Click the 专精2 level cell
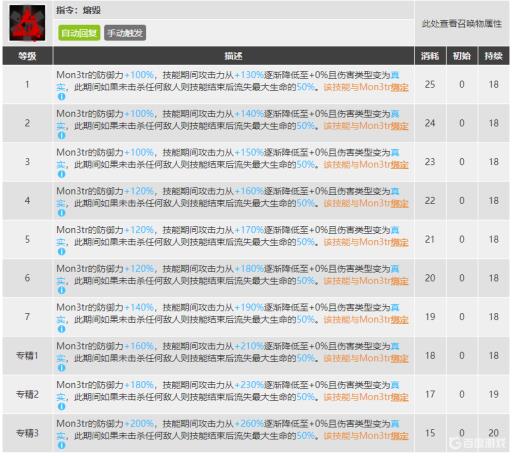This screenshot has width=512, height=456. click(27, 394)
